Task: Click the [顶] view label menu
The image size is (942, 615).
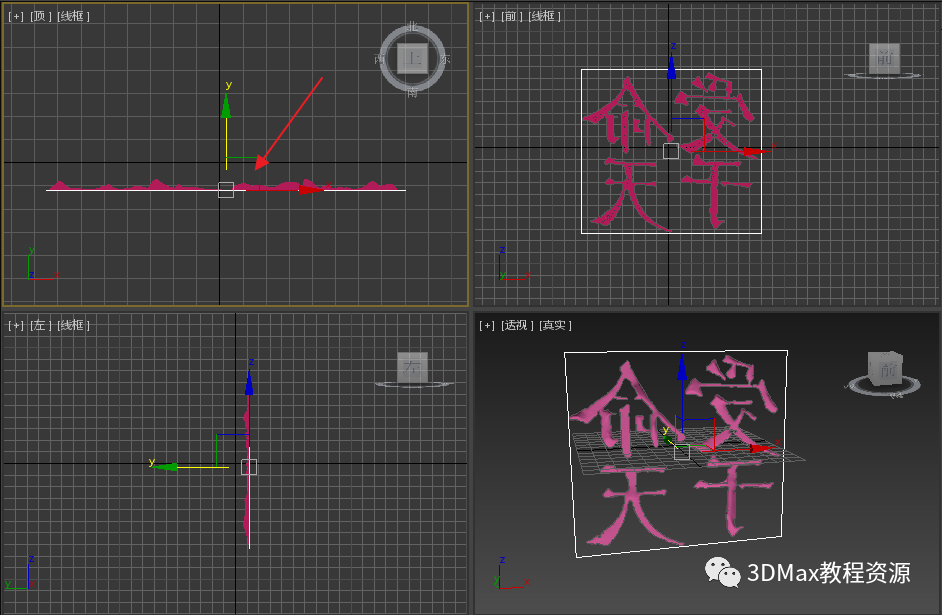Action: 41,16
